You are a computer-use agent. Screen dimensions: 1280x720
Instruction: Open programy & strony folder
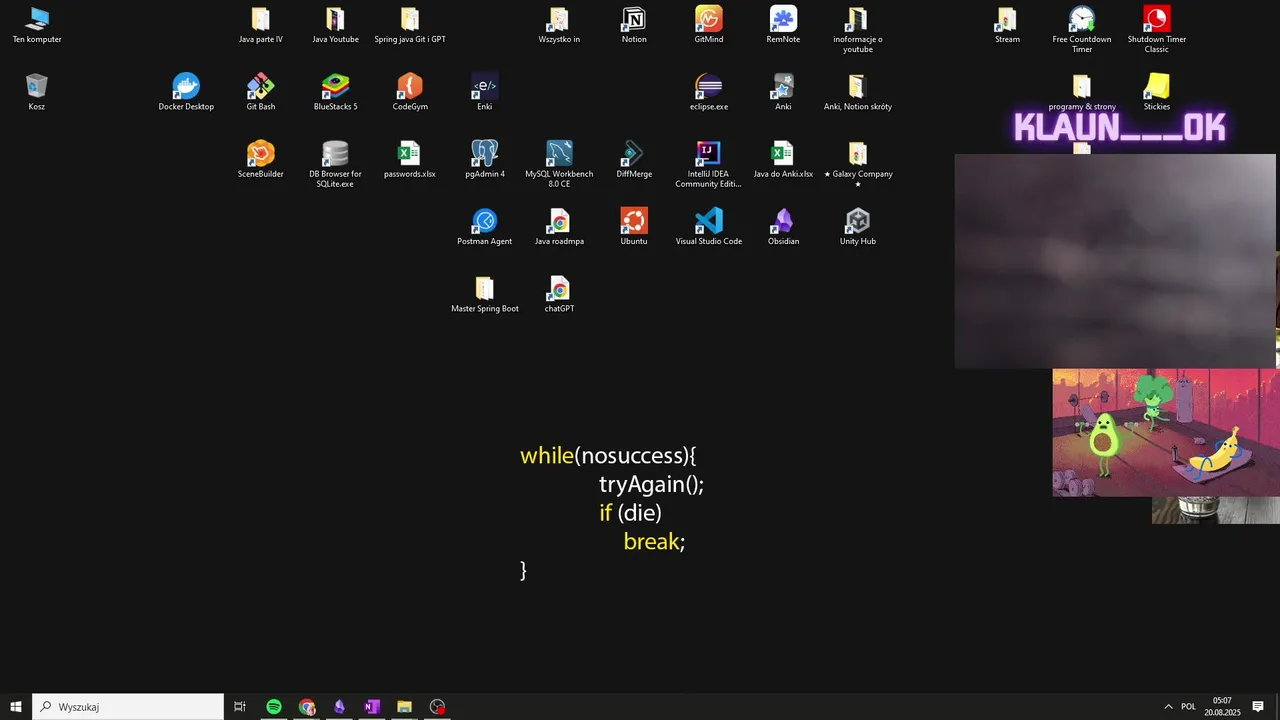[1082, 92]
